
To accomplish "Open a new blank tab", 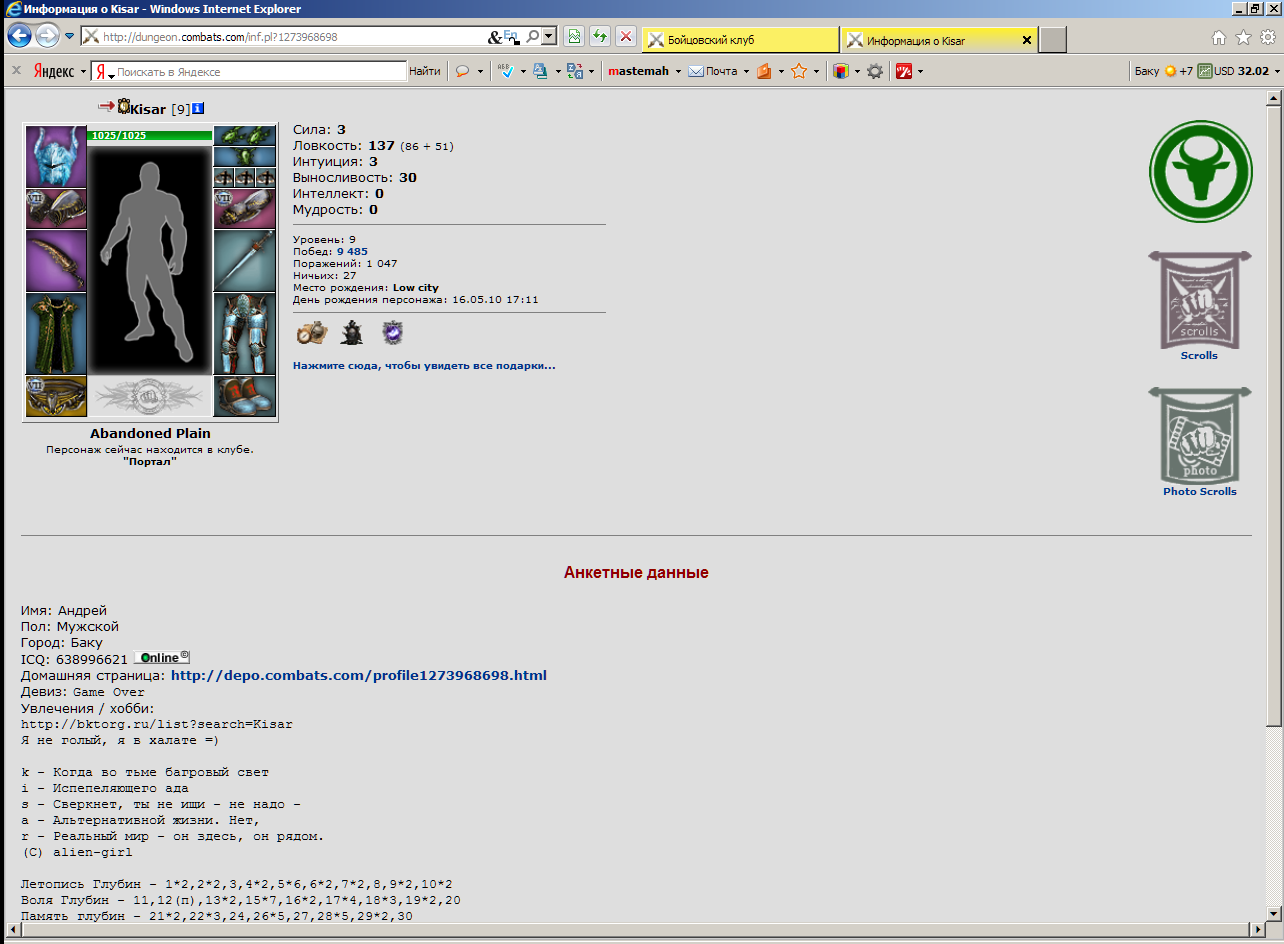I will [1053, 40].
